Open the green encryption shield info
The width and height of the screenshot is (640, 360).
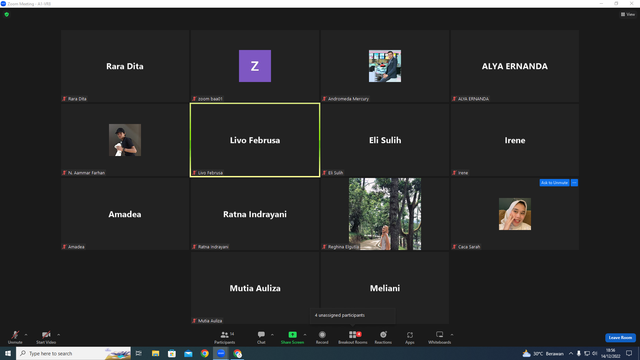click(7, 14)
